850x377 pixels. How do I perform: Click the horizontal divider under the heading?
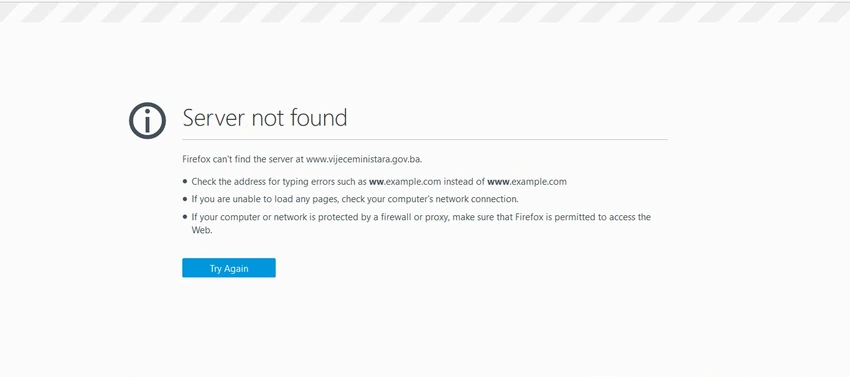(x=425, y=139)
